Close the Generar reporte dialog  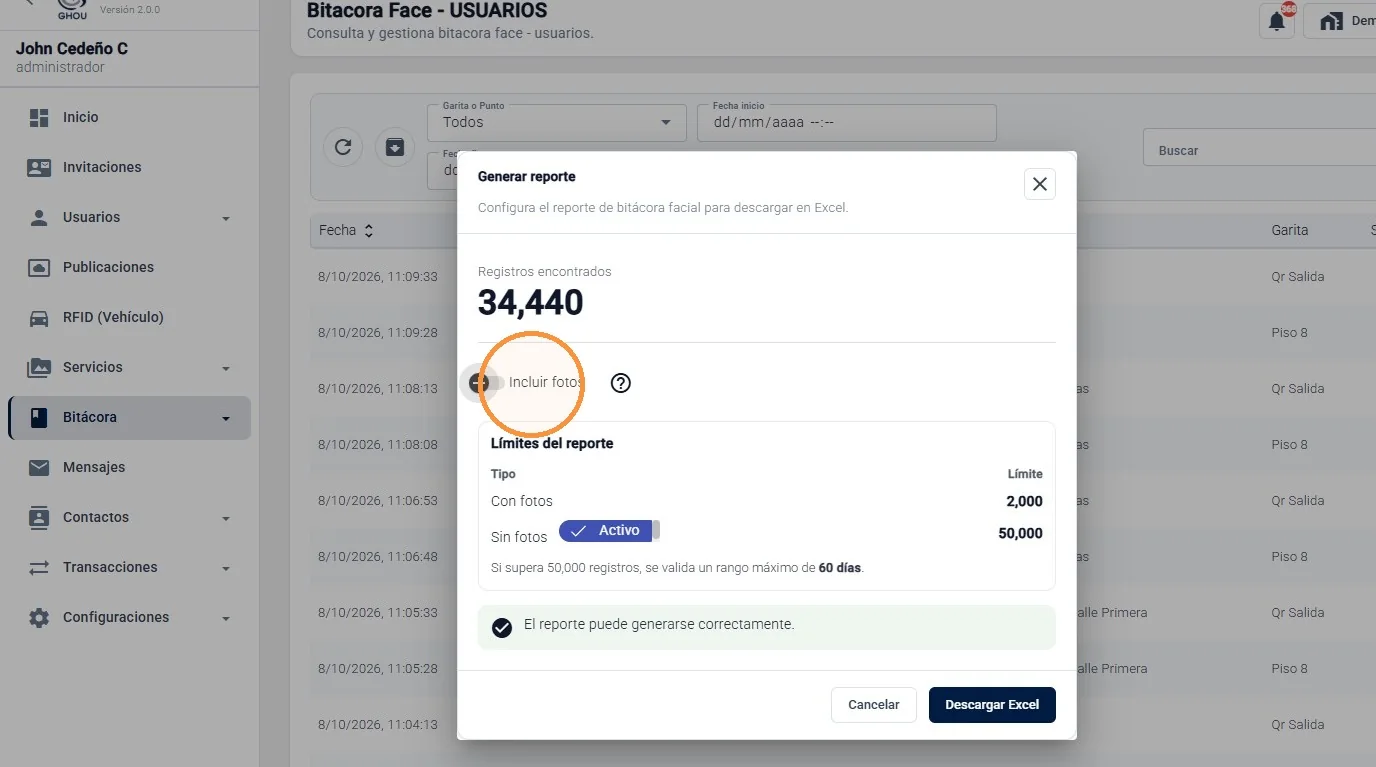pyautogui.click(x=1040, y=184)
